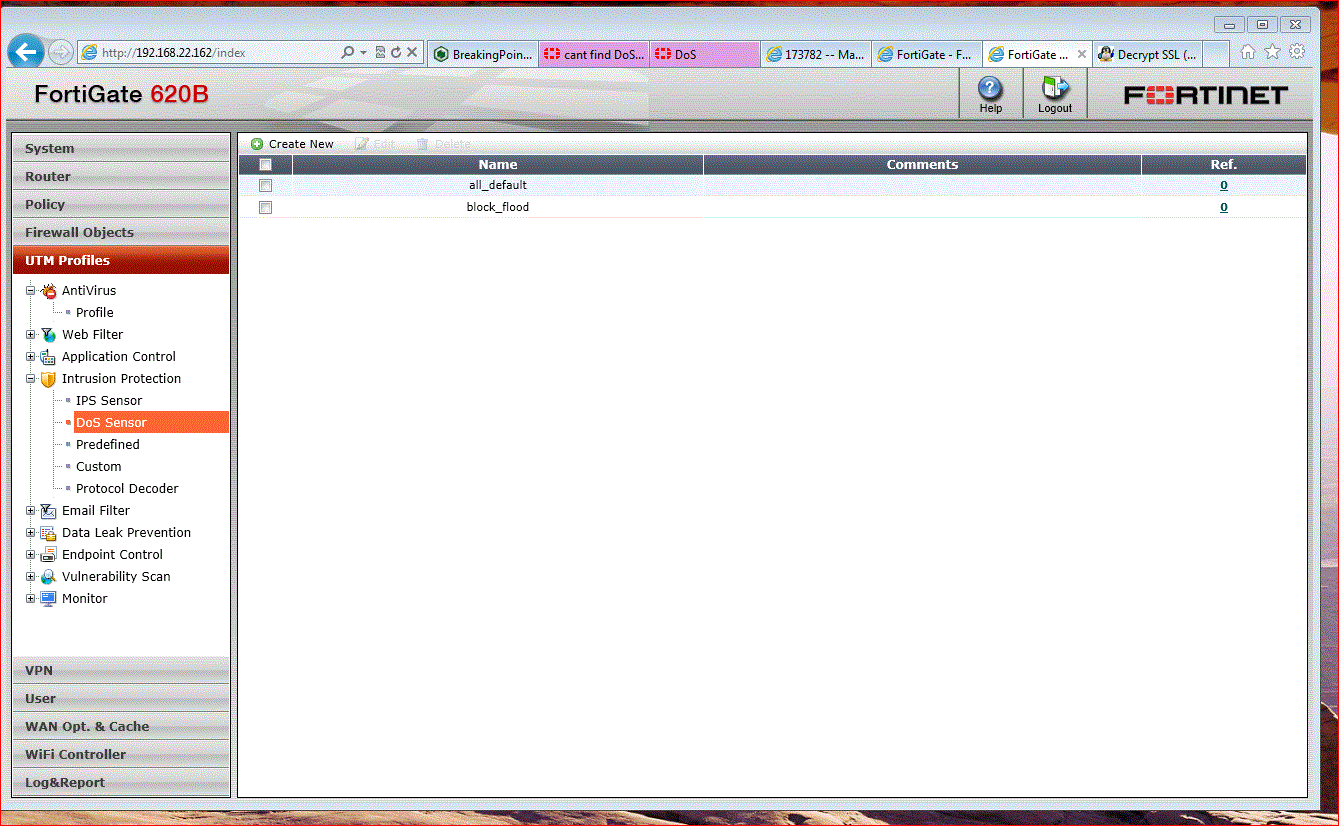
Task: Click the UTM Profiles section header
Action: point(121,260)
